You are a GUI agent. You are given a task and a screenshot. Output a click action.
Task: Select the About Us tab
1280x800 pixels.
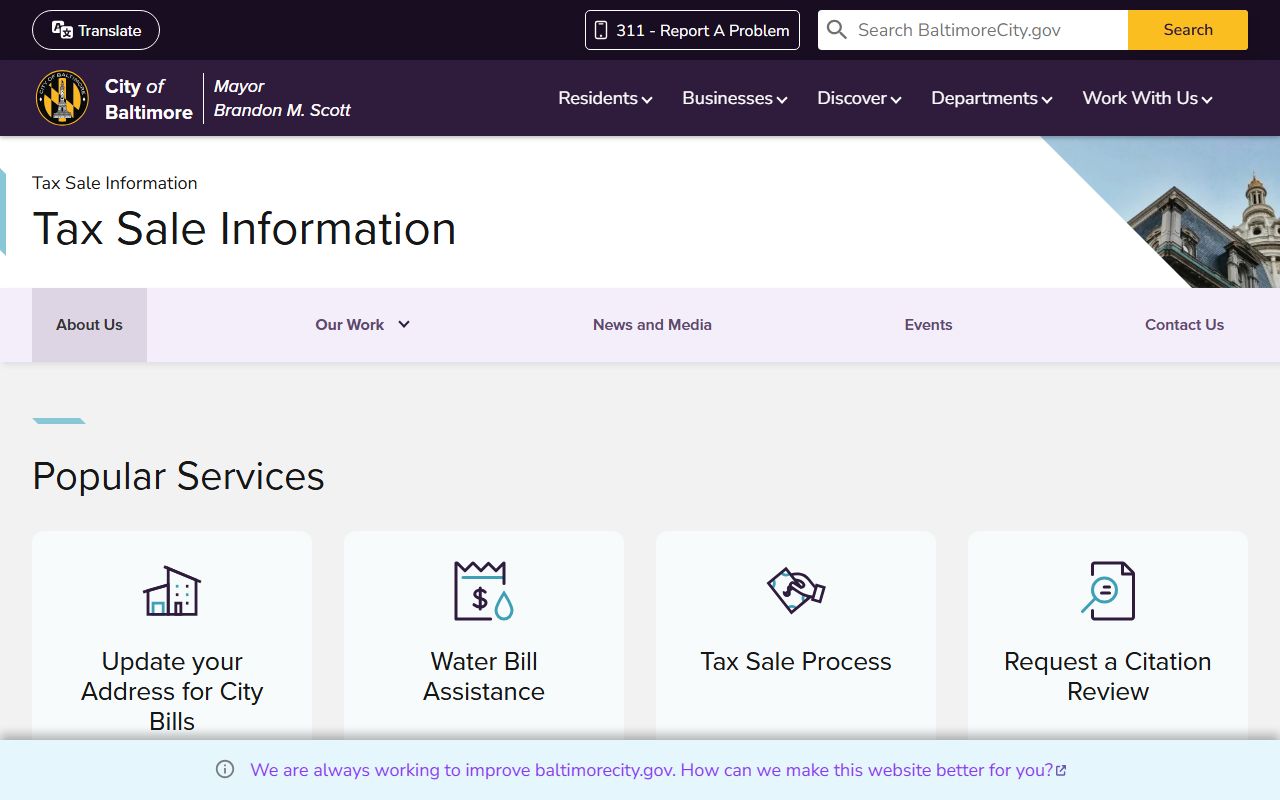[89, 325]
